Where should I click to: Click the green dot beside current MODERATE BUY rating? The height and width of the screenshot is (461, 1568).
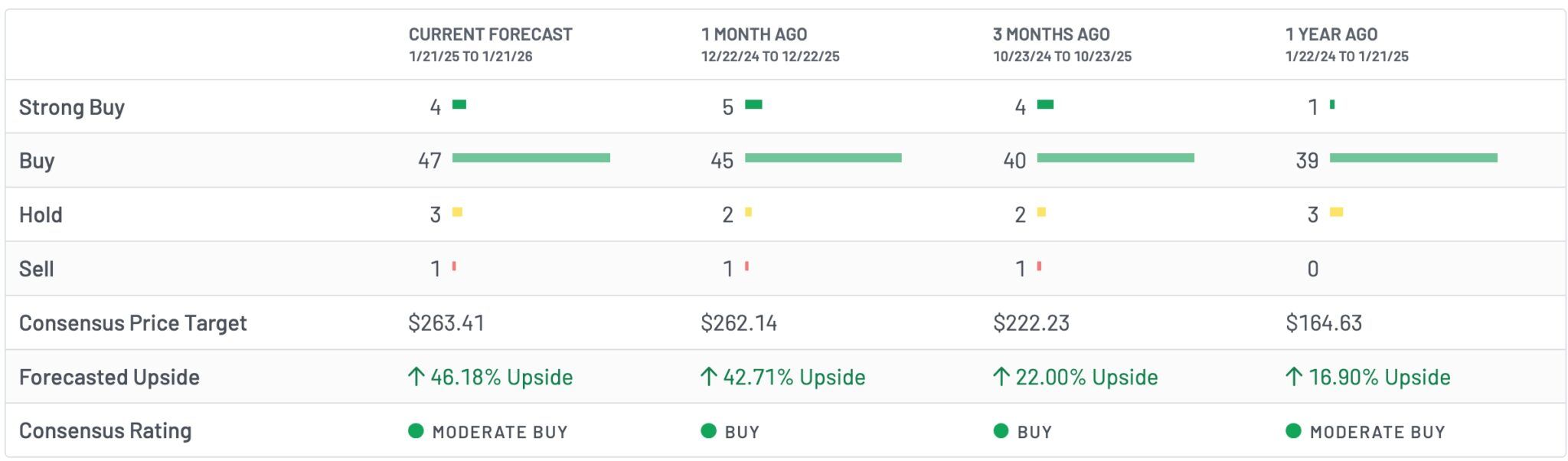(416, 431)
